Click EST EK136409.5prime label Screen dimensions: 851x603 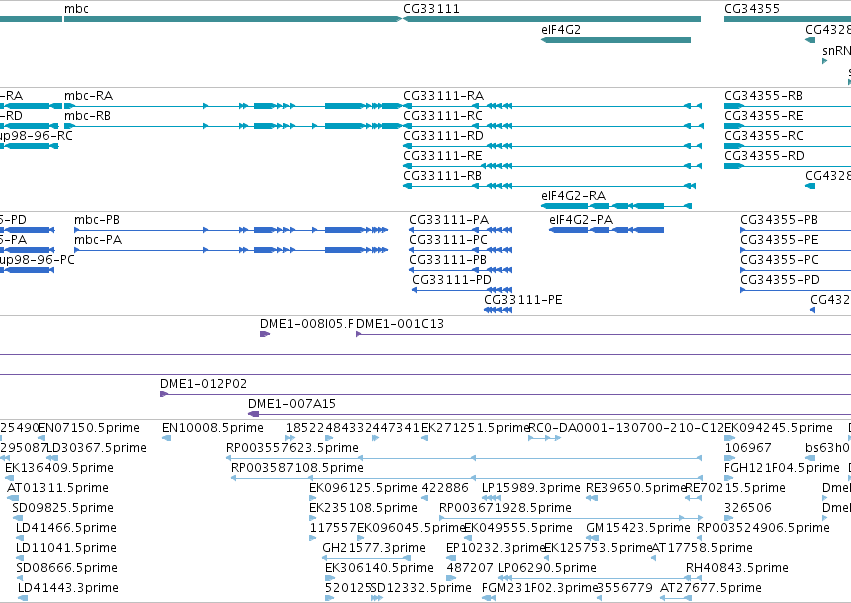pos(59,468)
